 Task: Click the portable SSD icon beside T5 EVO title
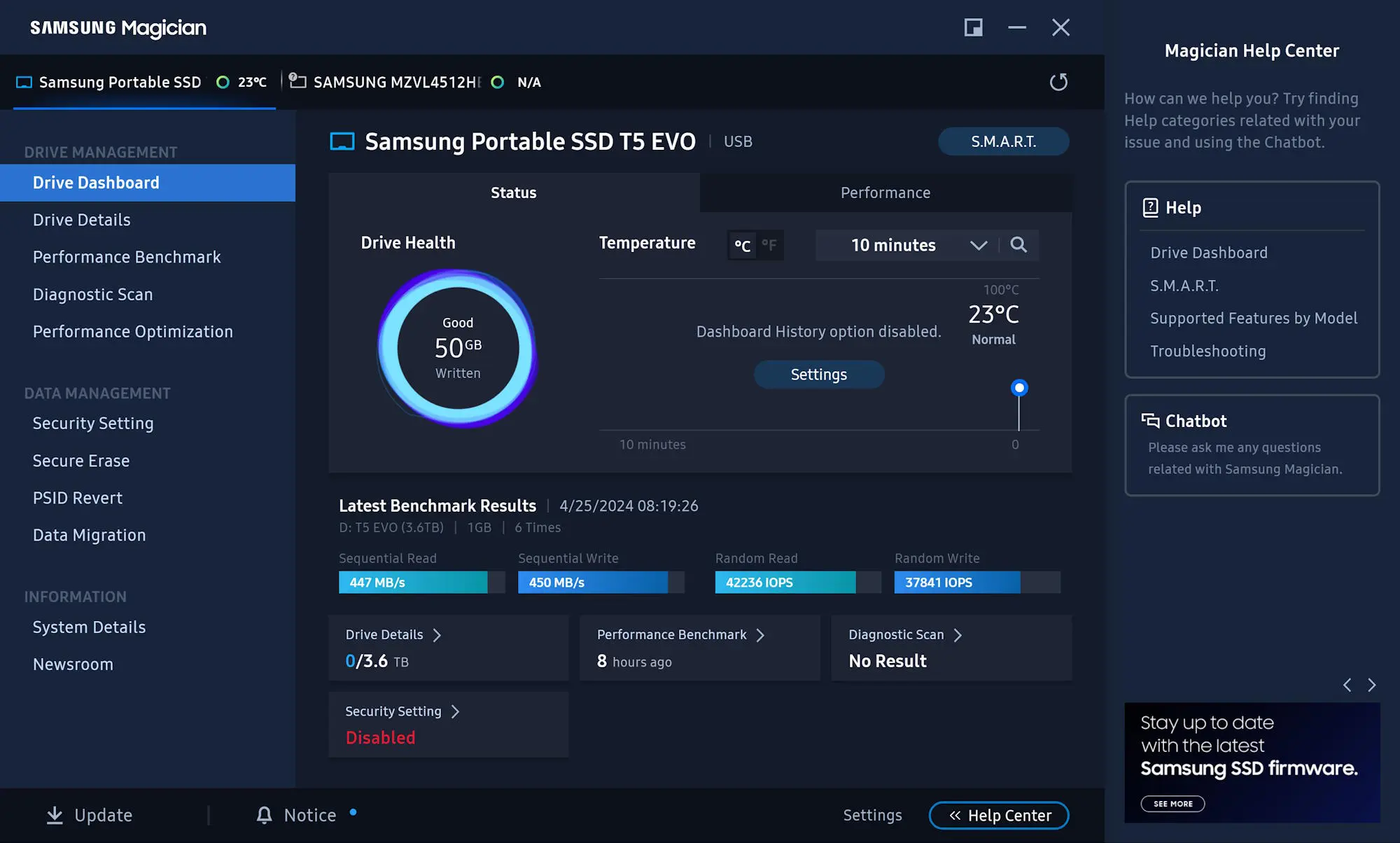[x=342, y=141]
